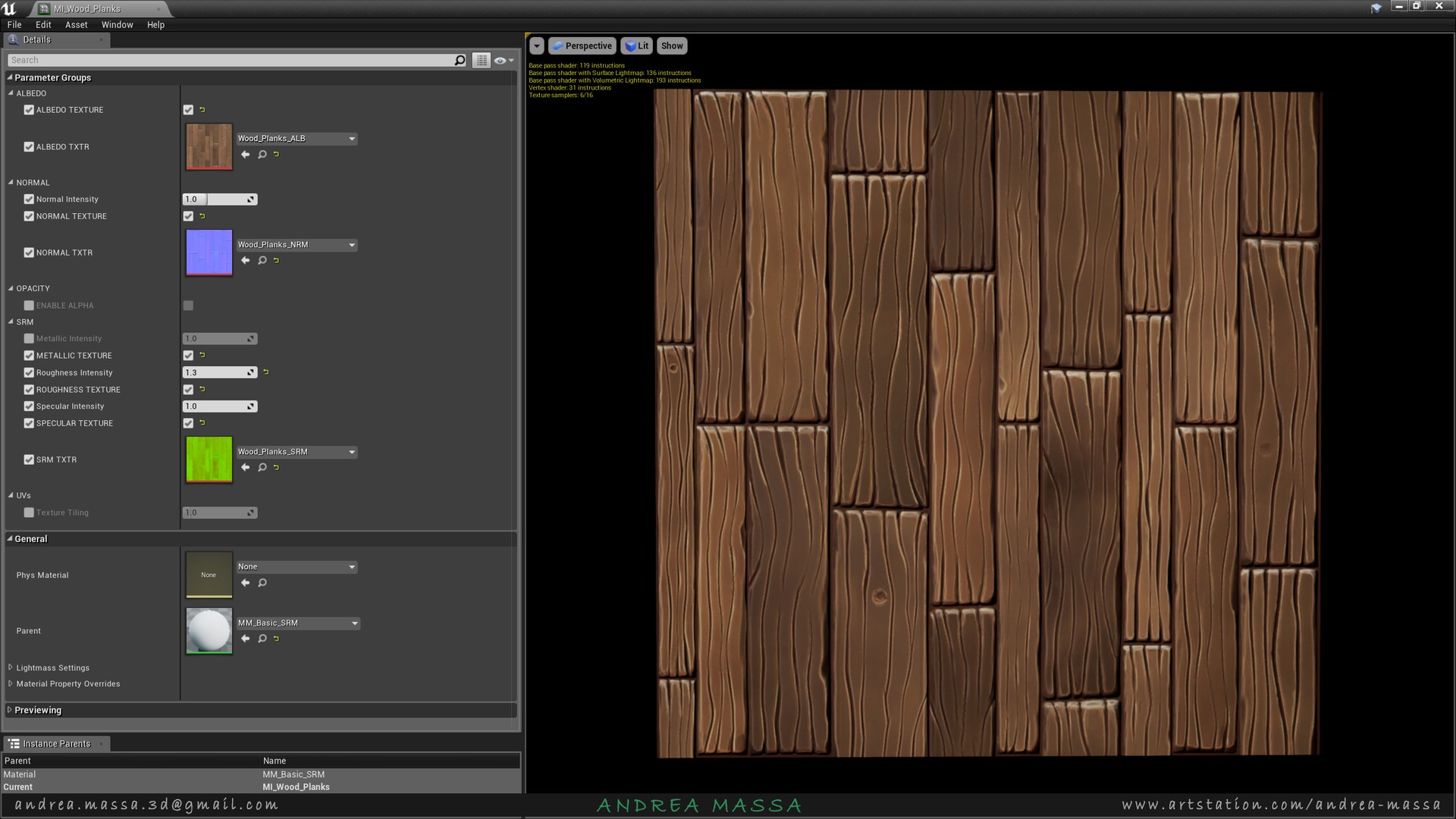Browse to Wood_Planks_NRM asset magnifier icon

tap(262, 261)
